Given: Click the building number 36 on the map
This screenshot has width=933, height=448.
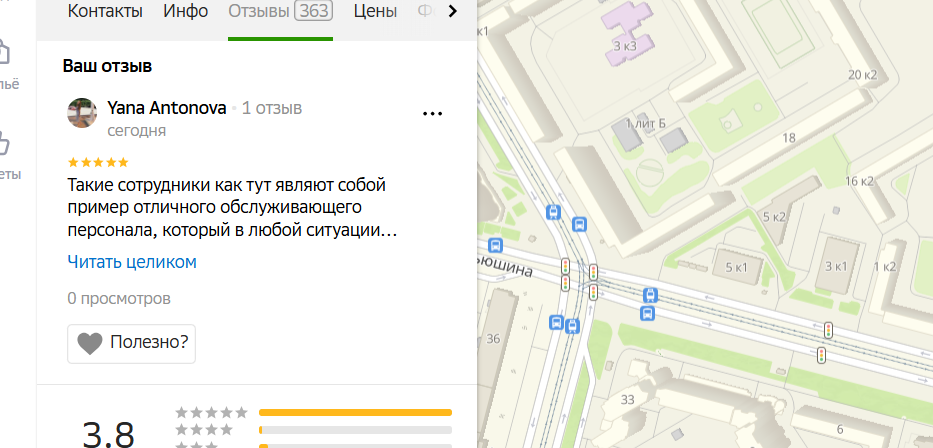Looking at the screenshot, I should coord(493,339).
